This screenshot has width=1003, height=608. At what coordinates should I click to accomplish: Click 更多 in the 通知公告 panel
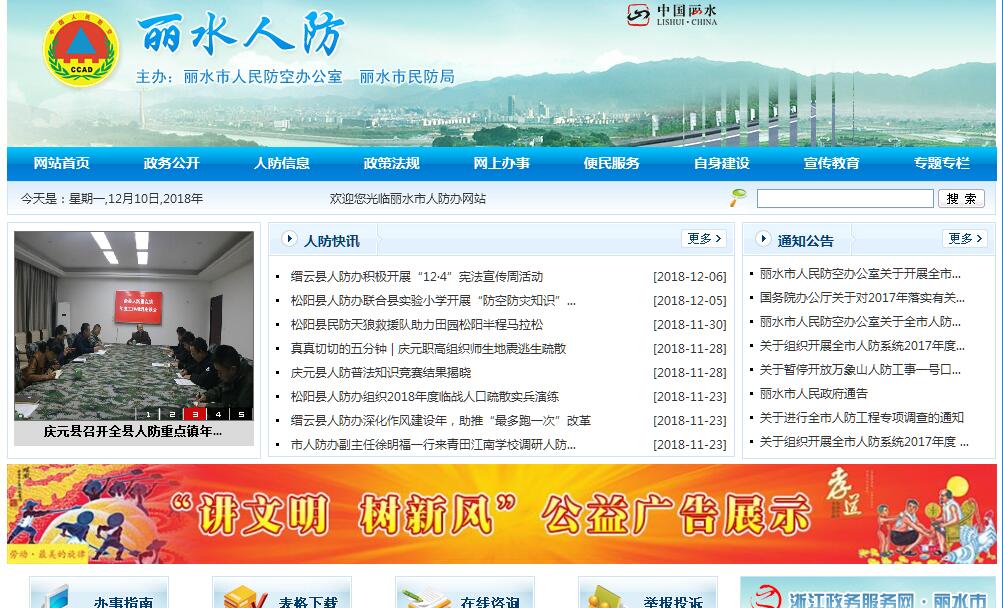(x=965, y=239)
